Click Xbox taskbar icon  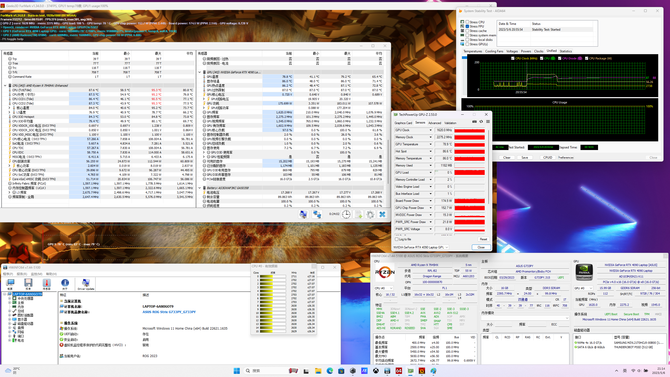pyautogui.click(x=376, y=371)
